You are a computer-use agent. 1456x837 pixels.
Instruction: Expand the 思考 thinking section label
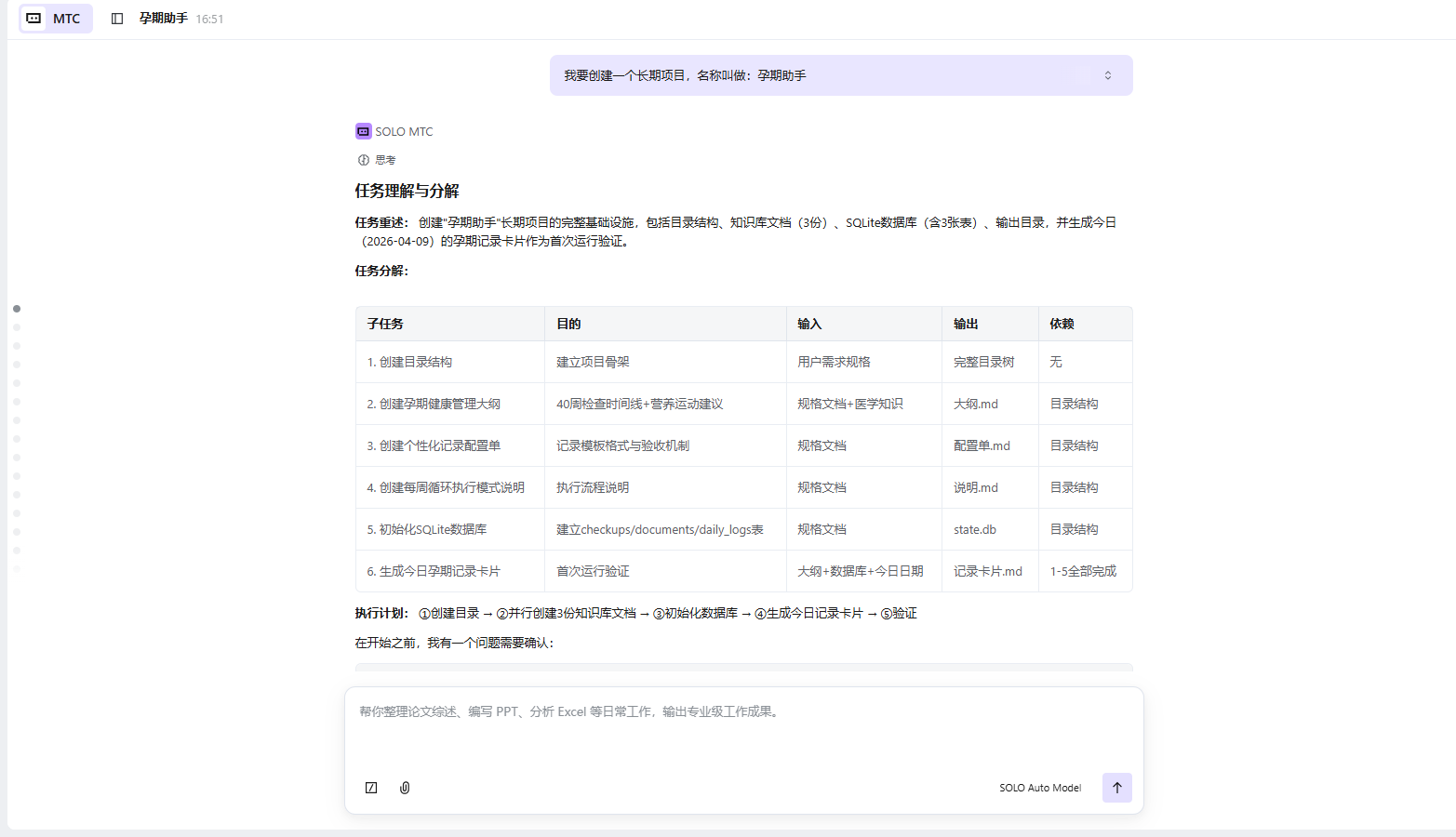tap(385, 160)
